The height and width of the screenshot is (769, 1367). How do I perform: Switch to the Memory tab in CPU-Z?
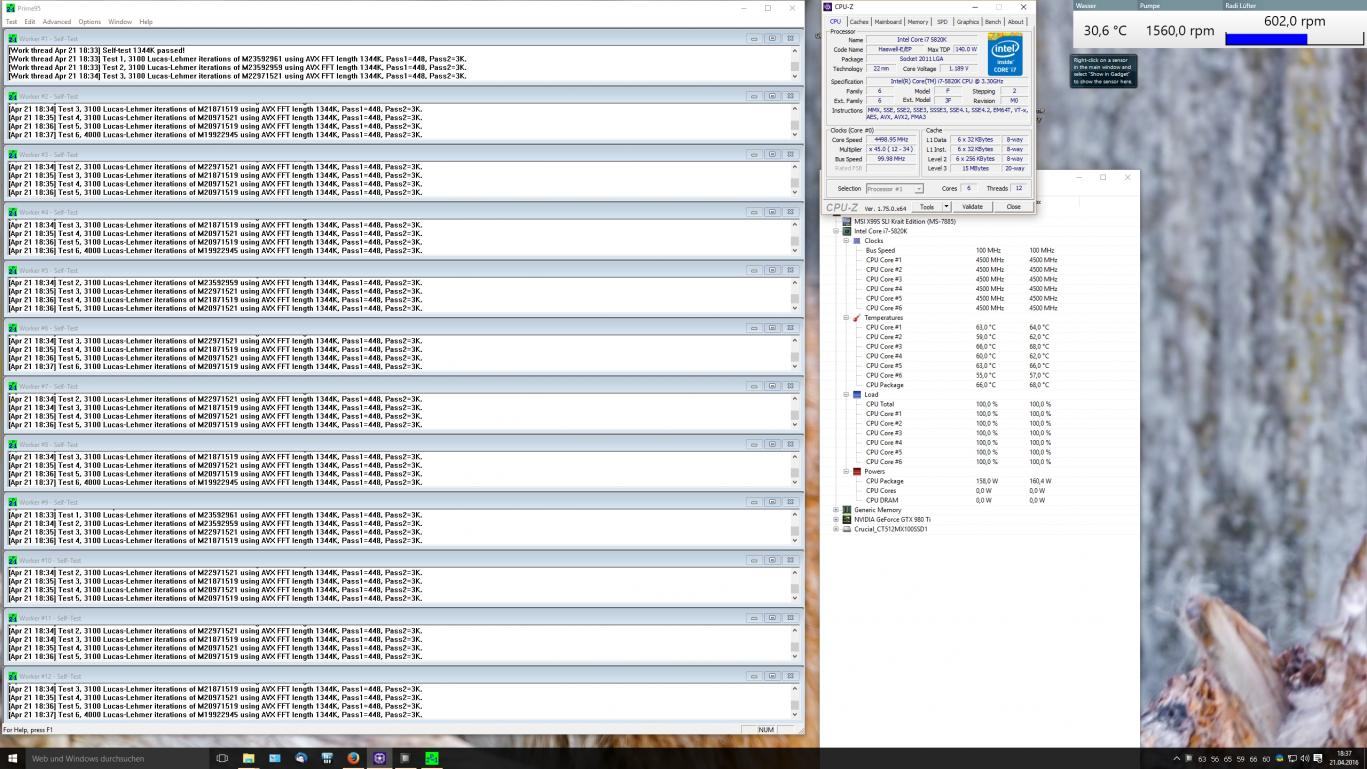point(918,21)
